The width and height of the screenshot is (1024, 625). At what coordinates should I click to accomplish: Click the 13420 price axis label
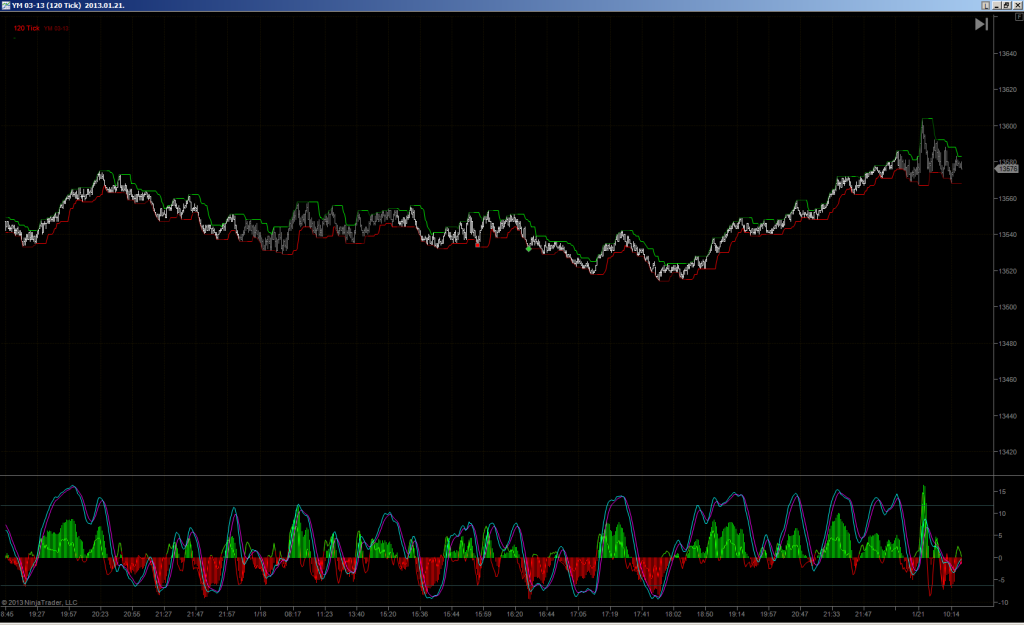[x=1008, y=452]
